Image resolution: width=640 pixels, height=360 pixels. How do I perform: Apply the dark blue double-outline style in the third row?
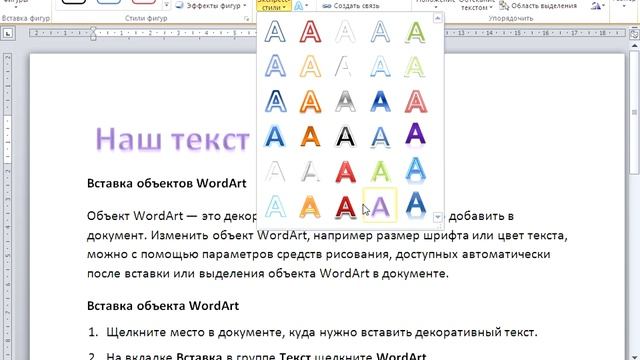[275, 101]
